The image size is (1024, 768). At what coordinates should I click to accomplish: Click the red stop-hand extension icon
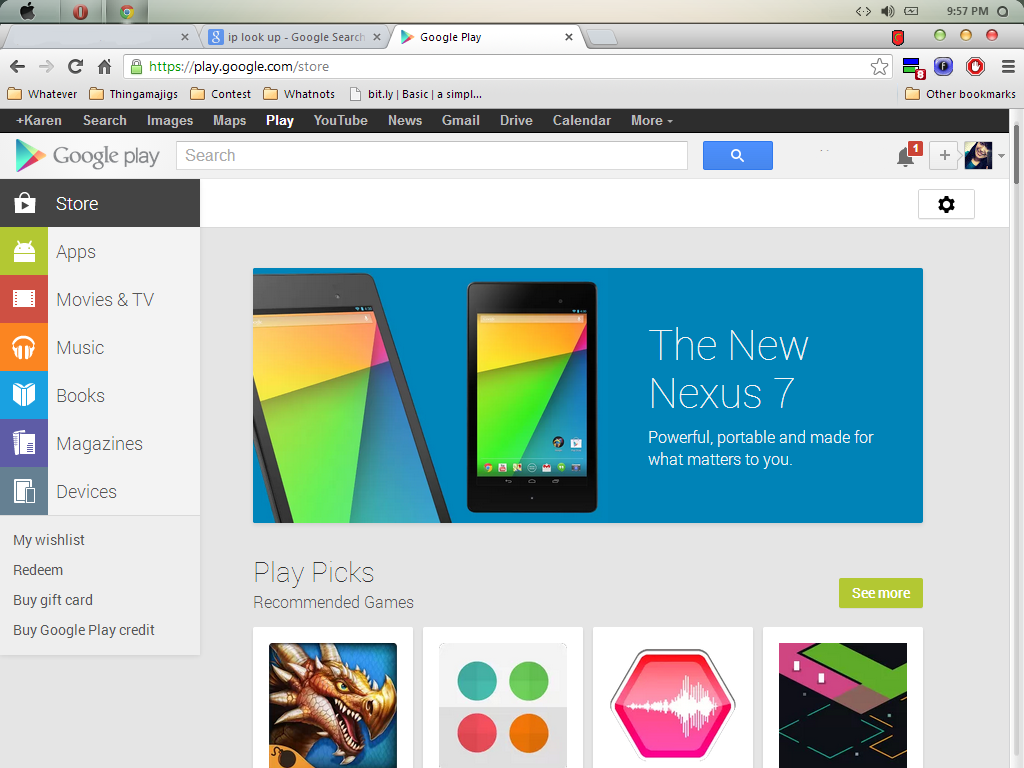pyautogui.click(x=976, y=67)
